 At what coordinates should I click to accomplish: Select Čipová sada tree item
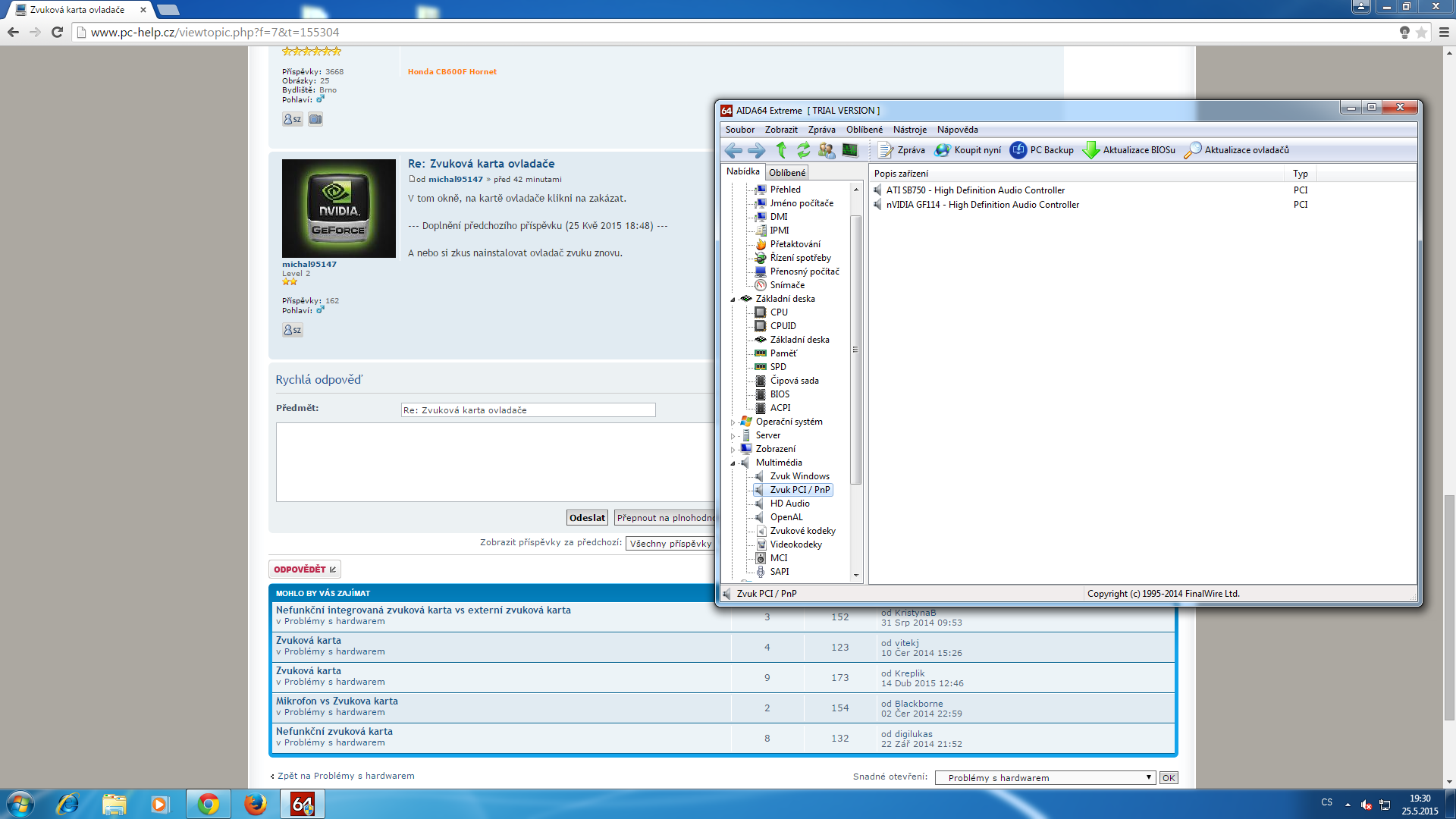tap(794, 381)
